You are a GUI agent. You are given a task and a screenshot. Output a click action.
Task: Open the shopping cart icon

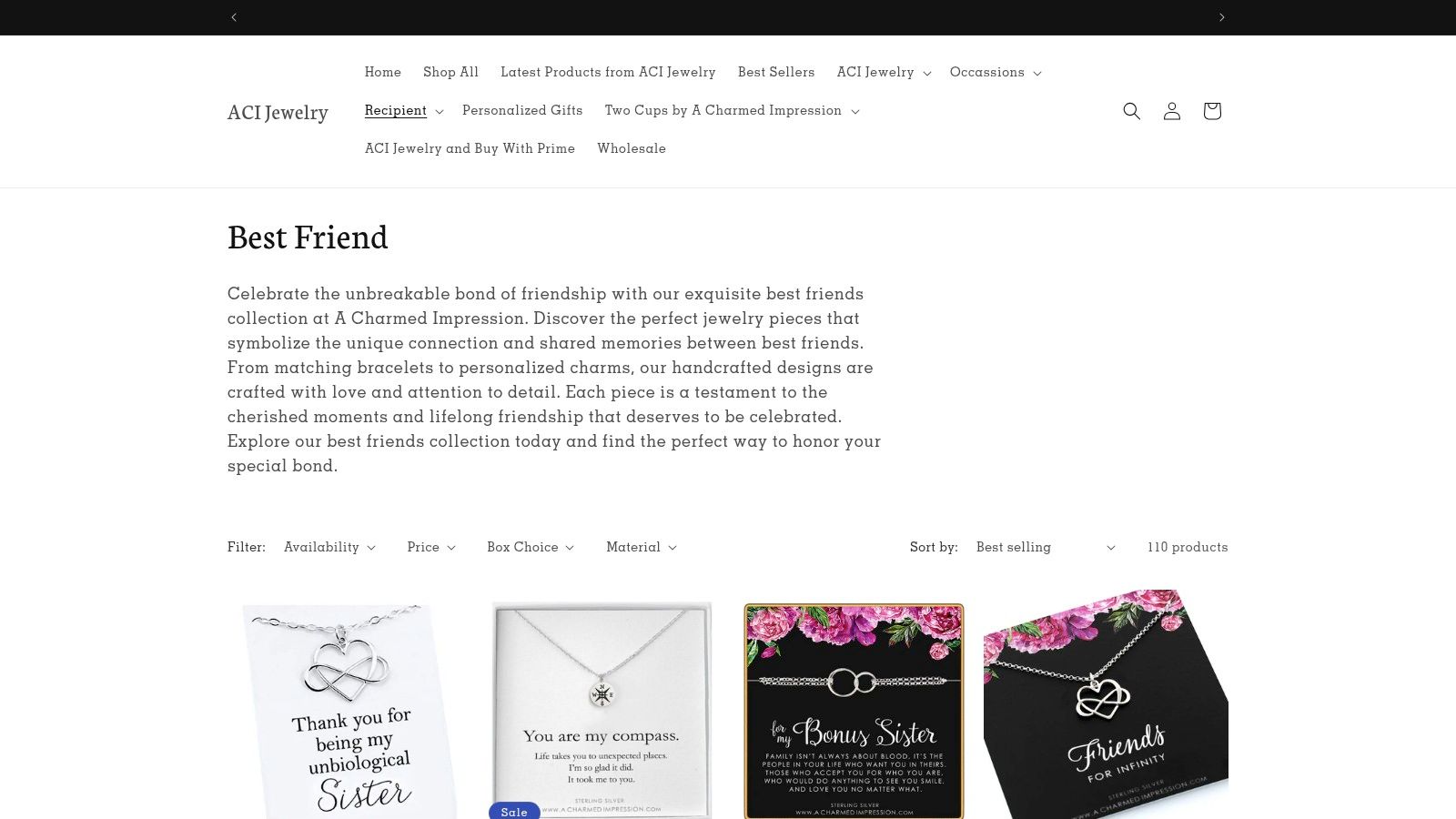click(1211, 111)
